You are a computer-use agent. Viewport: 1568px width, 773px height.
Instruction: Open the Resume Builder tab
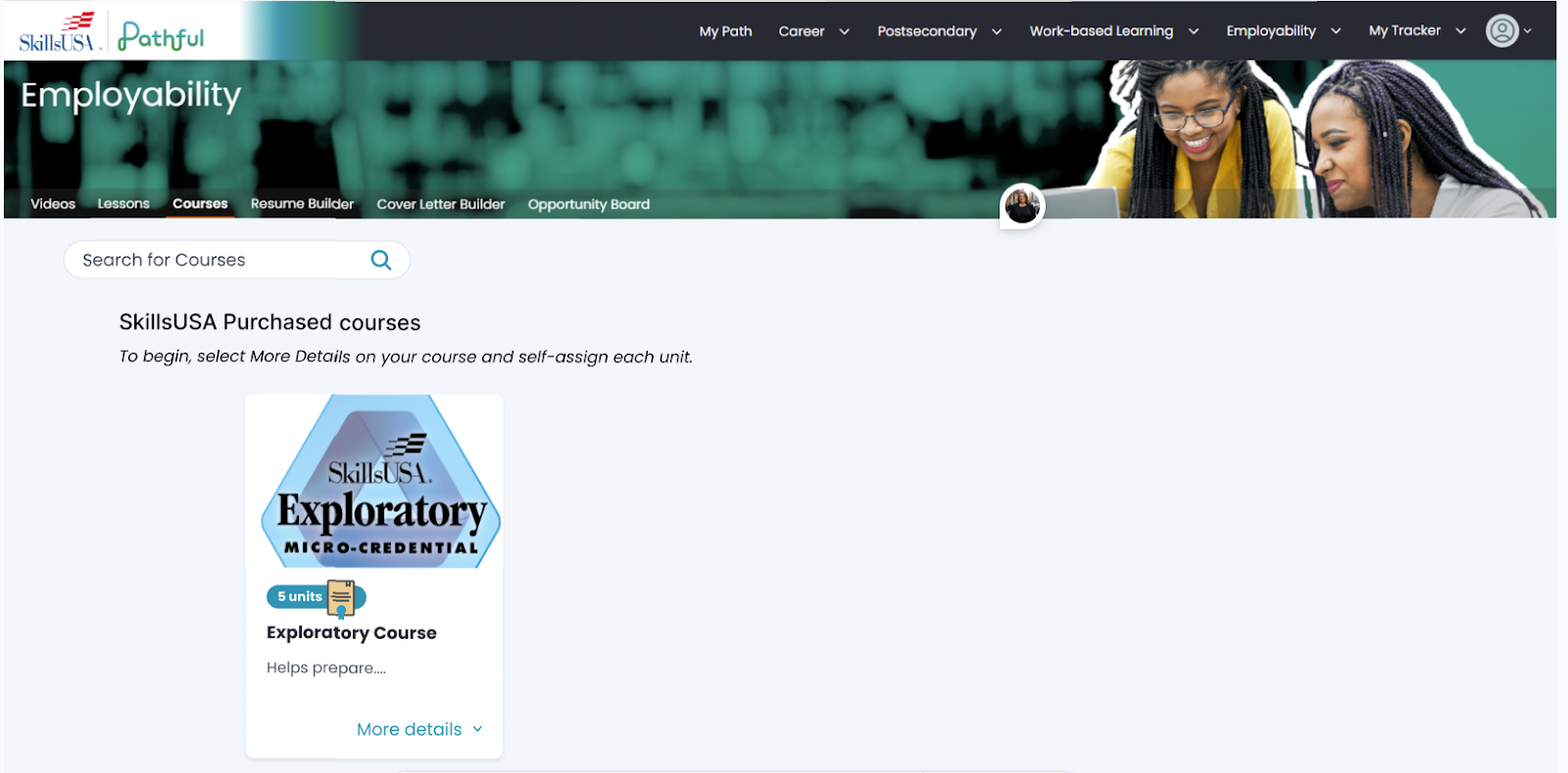pos(302,204)
